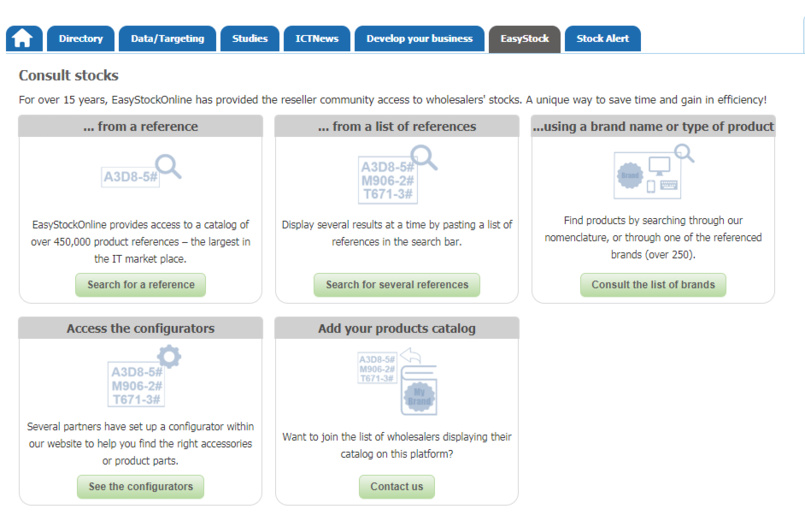
Task: Click the single reference magnifier icon
Action: click(141, 171)
